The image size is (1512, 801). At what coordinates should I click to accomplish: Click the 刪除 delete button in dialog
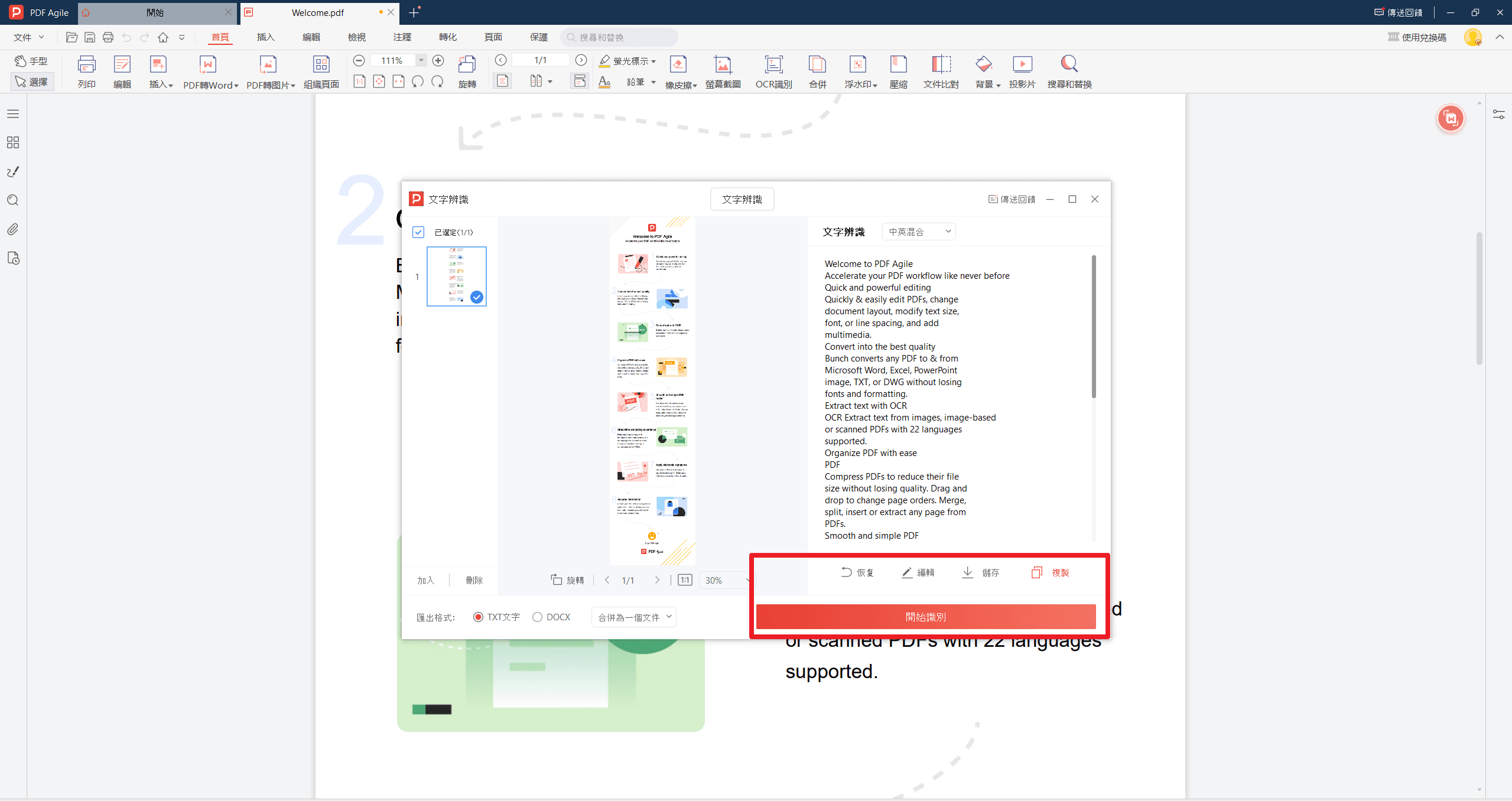(x=474, y=580)
